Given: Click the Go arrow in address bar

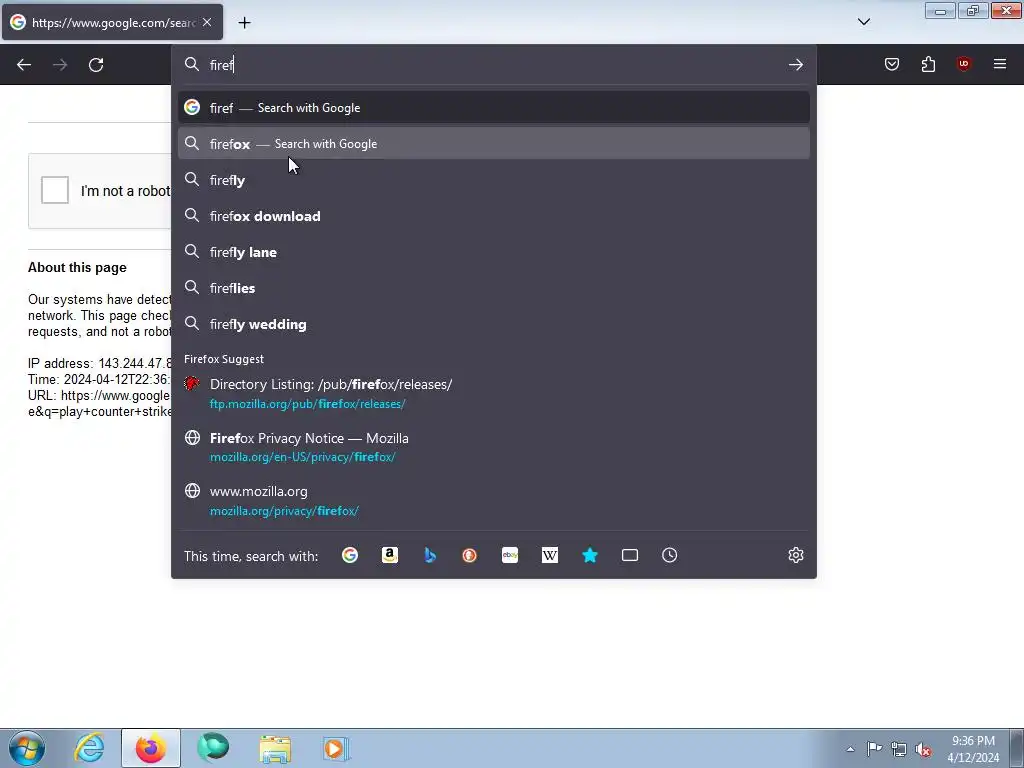Looking at the screenshot, I should pyautogui.click(x=795, y=65).
